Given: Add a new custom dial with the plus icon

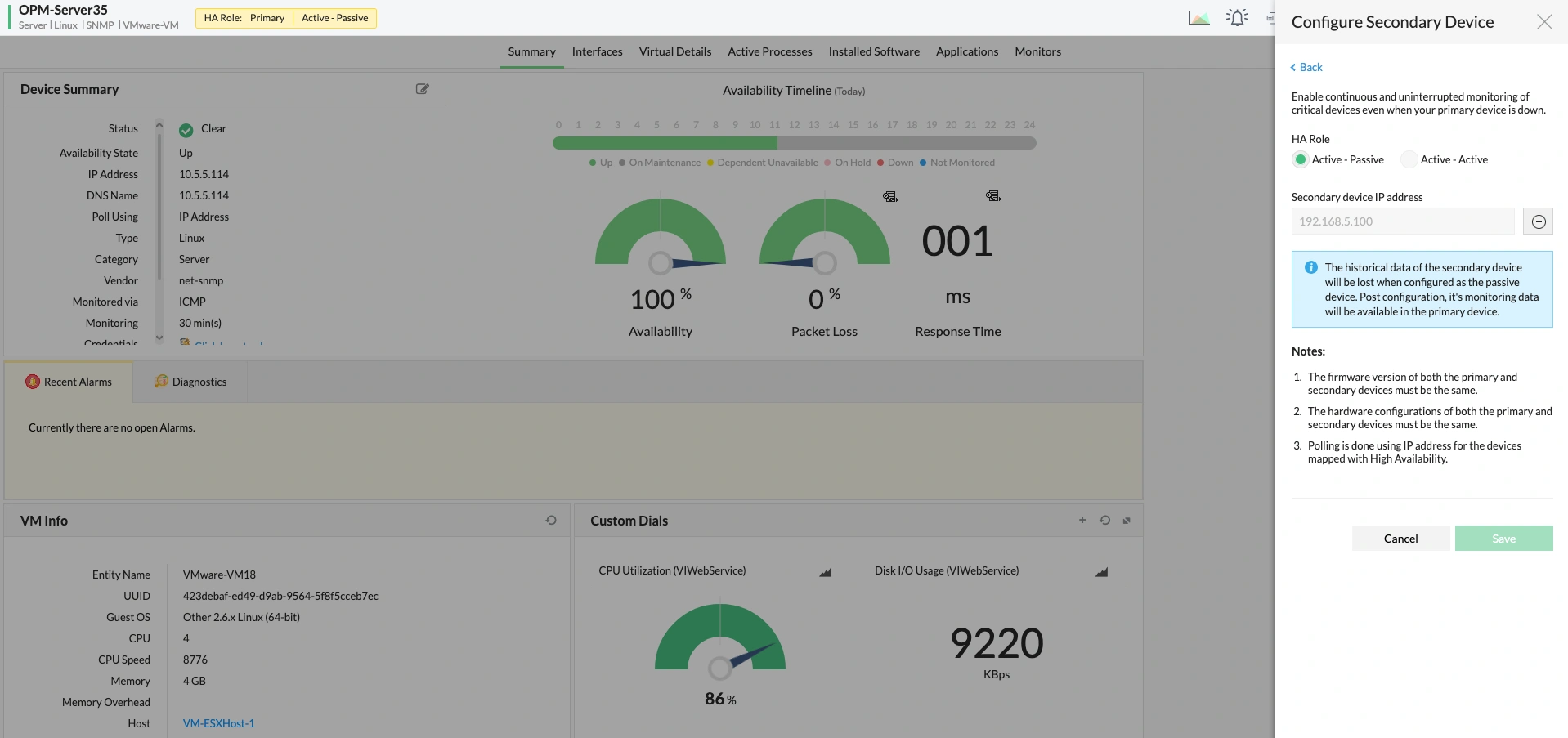Looking at the screenshot, I should (x=1082, y=520).
